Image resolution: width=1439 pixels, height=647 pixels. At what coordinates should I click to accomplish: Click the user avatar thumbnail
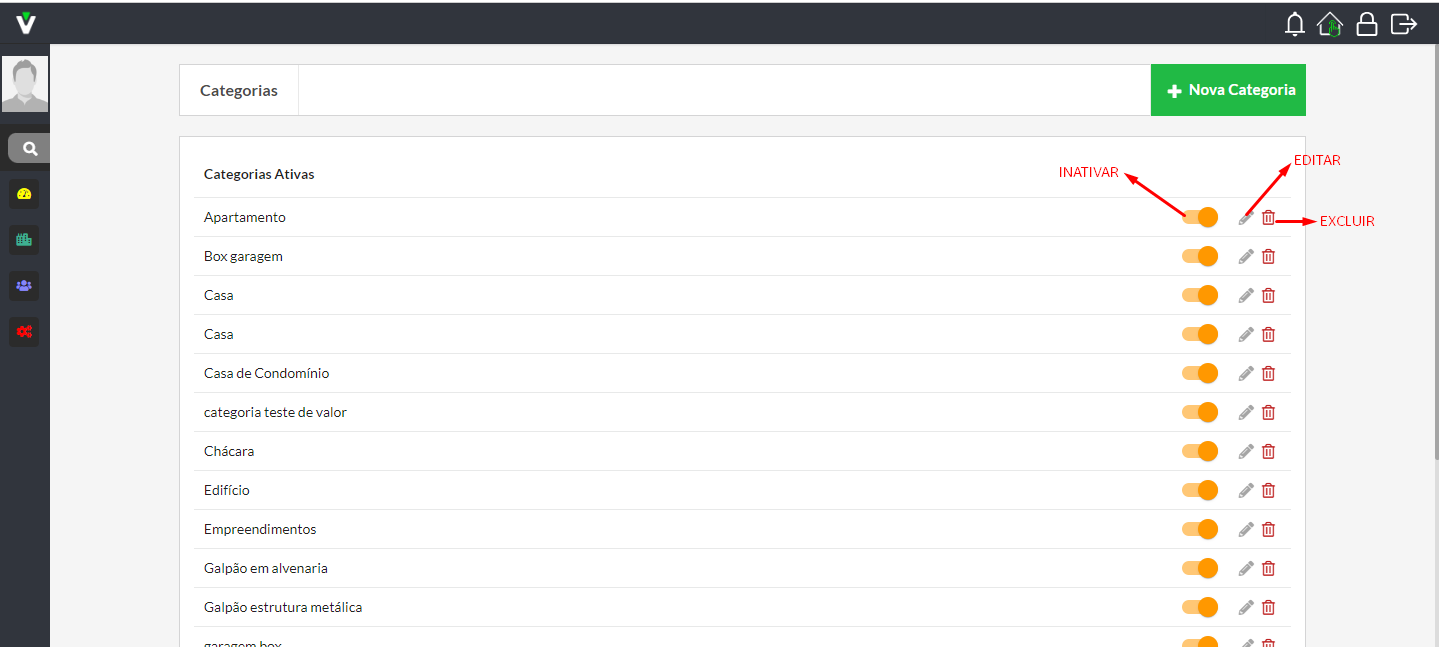click(x=25, y=84)
